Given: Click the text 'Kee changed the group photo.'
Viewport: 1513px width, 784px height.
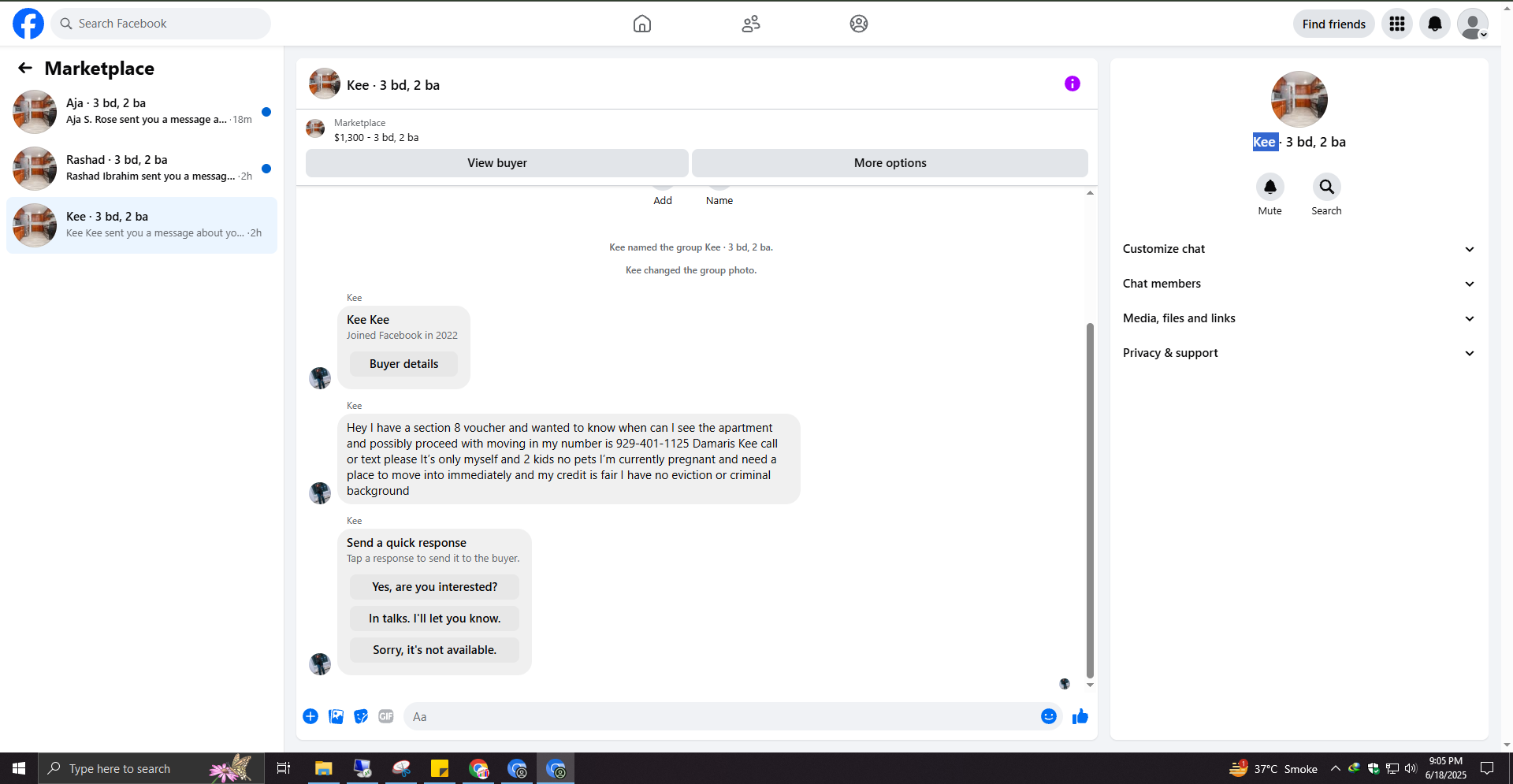Looking at the screenshot, I should point(691,270).
